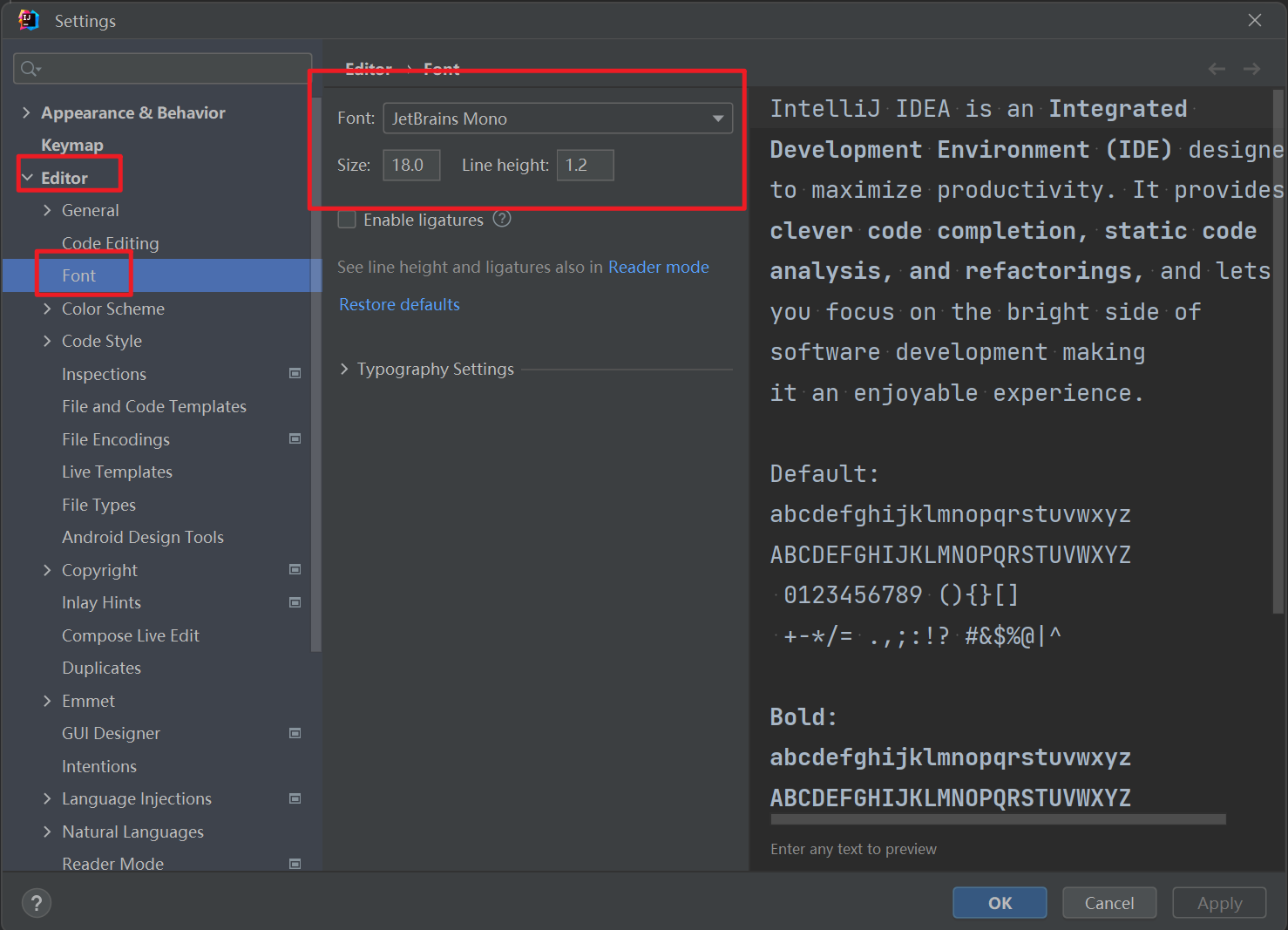Open the Font family dropdown
1288x930 pixels.
pyautogui.click(x=558, y=118)
